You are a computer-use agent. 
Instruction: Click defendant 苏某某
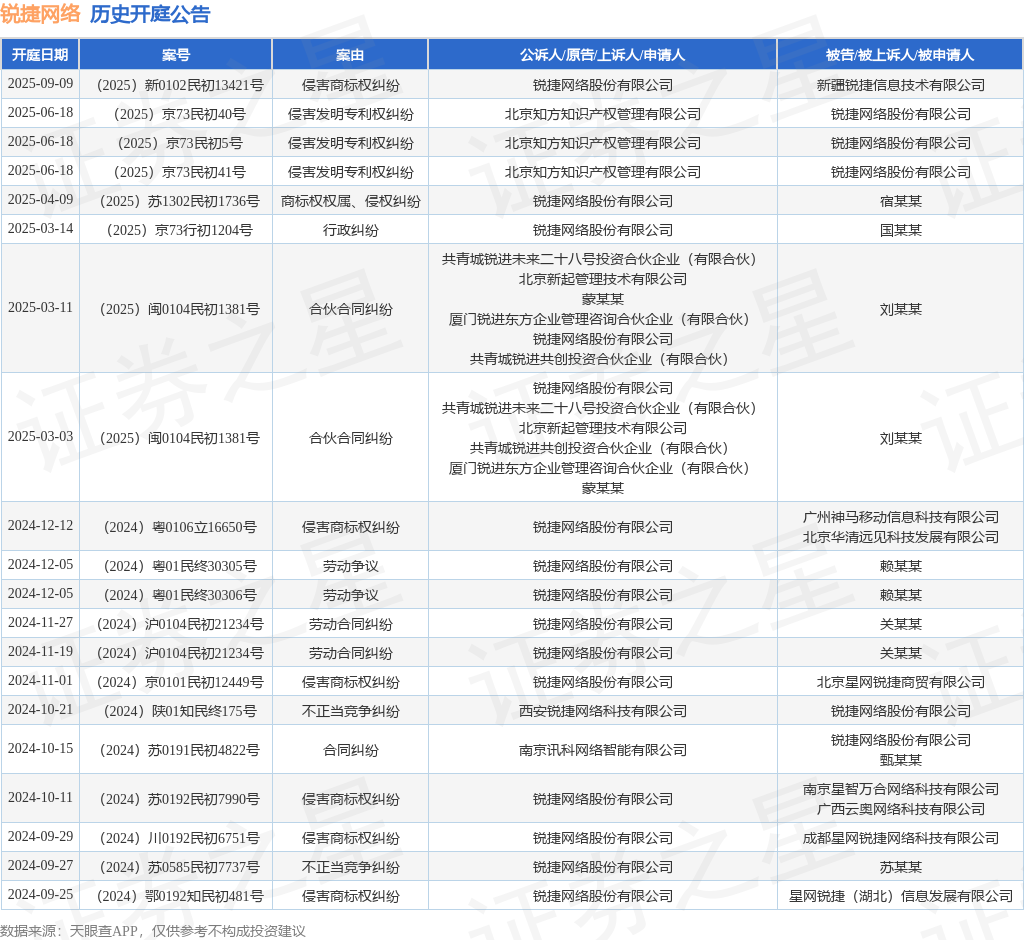coord(901,867)
